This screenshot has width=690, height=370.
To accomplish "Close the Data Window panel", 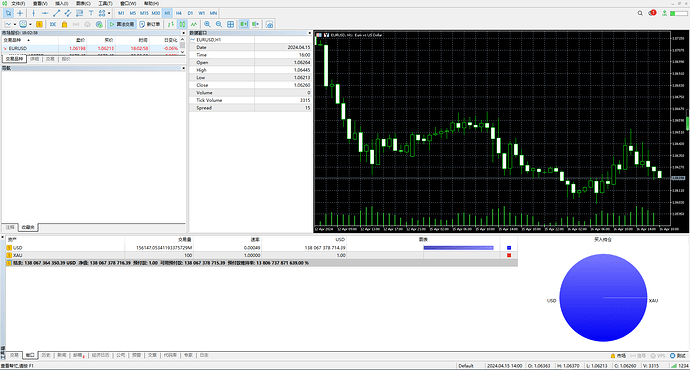I will 310,33.
